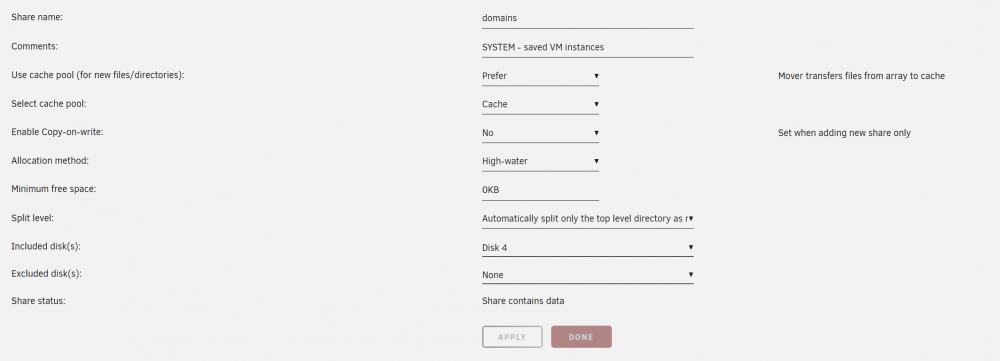Screen dimensions: 1000x361
Task: Click the "Enable Copy-on-write:" label
Action: (x=57, y=133)
